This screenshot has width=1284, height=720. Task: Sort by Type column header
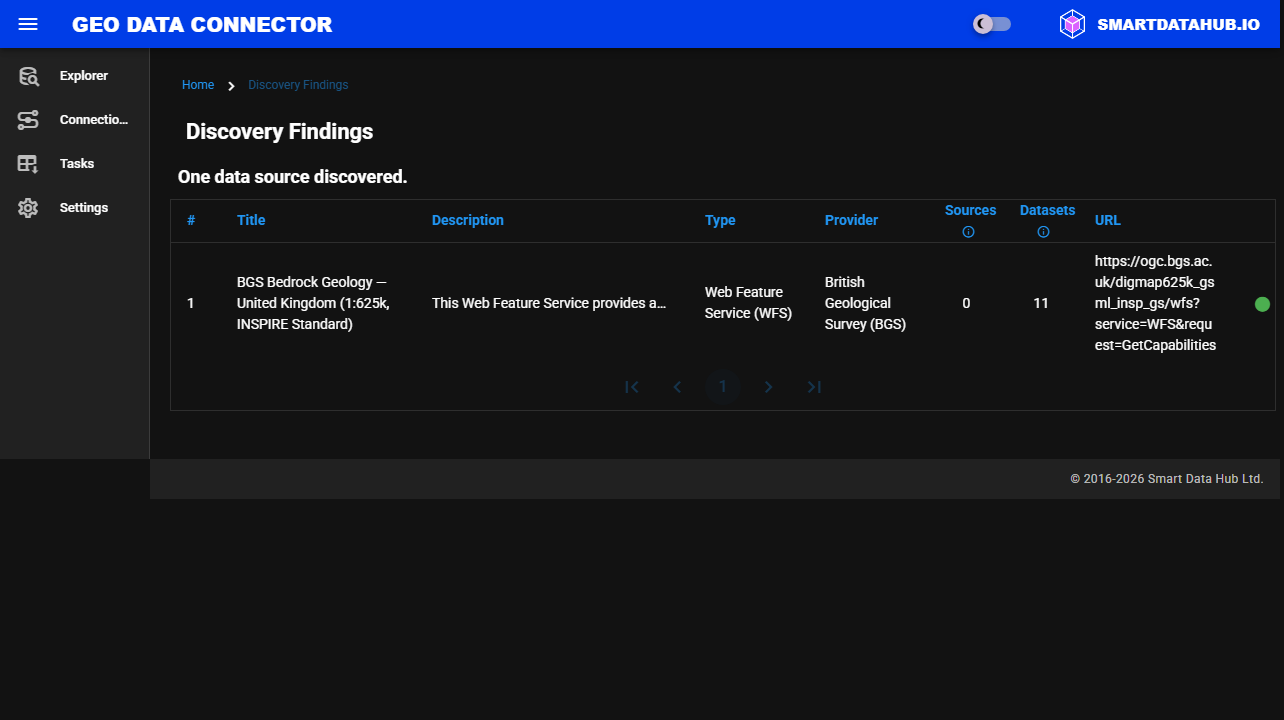[x=720, y=220]
